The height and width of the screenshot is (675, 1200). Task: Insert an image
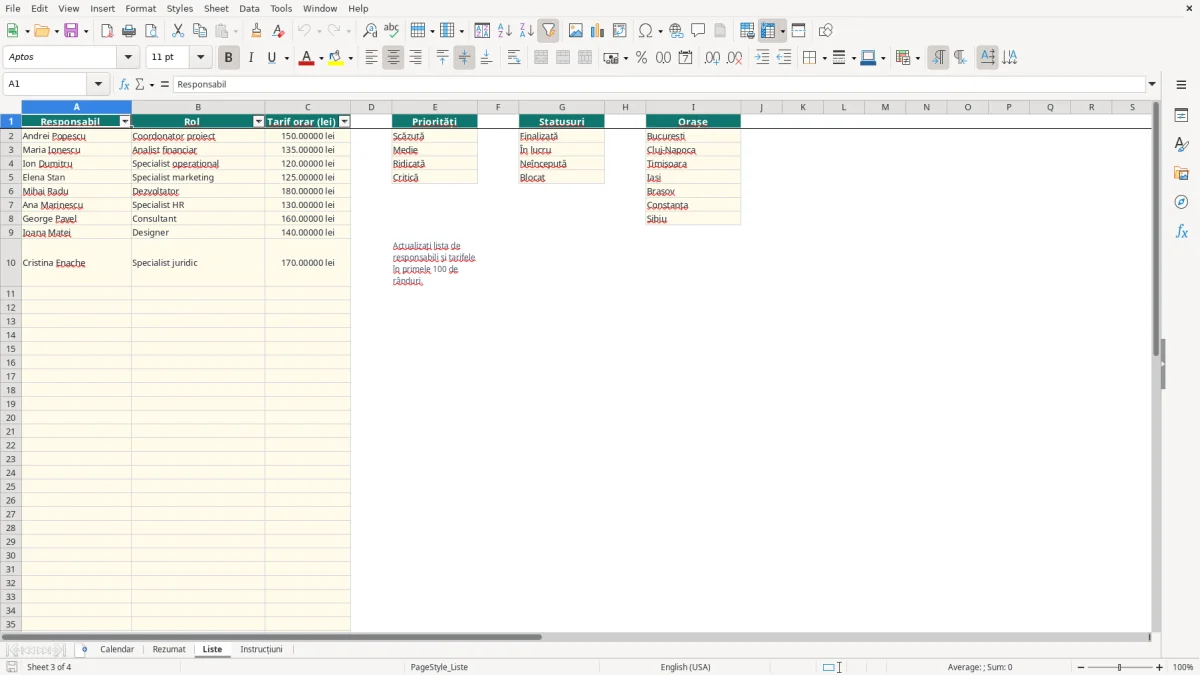pos(575,31)
